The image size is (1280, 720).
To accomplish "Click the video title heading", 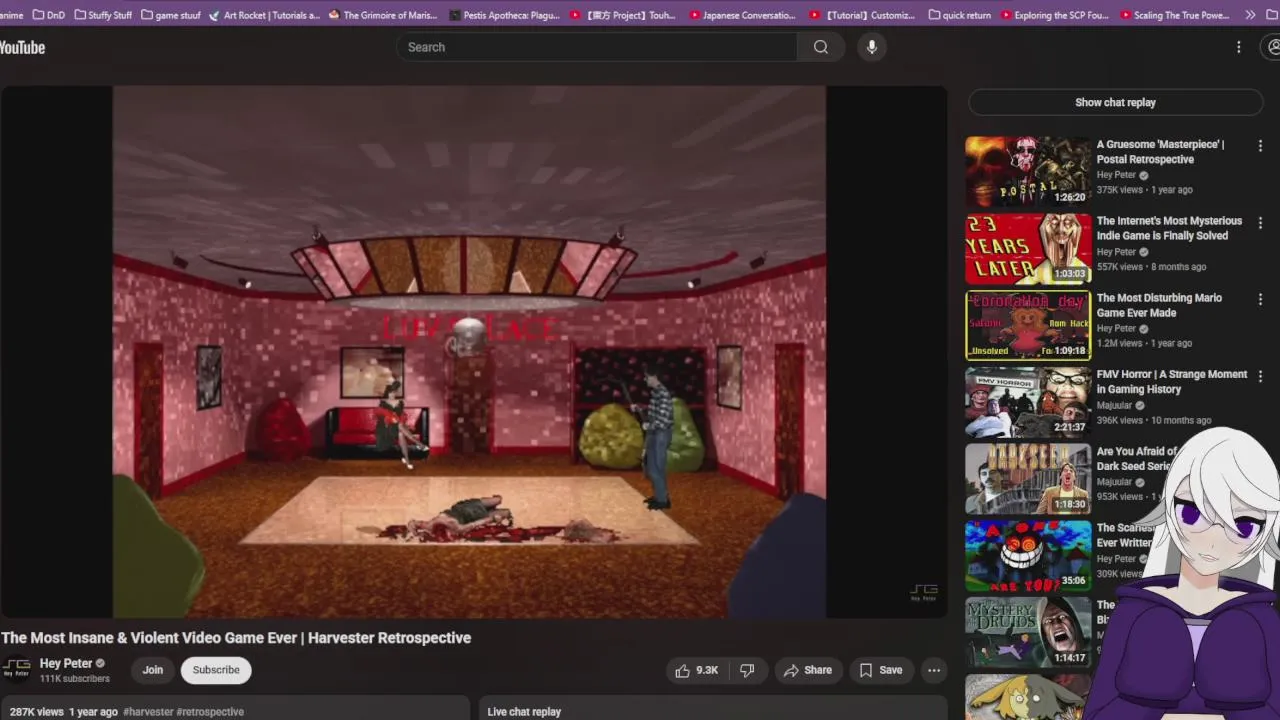I will tap(236, 637).
